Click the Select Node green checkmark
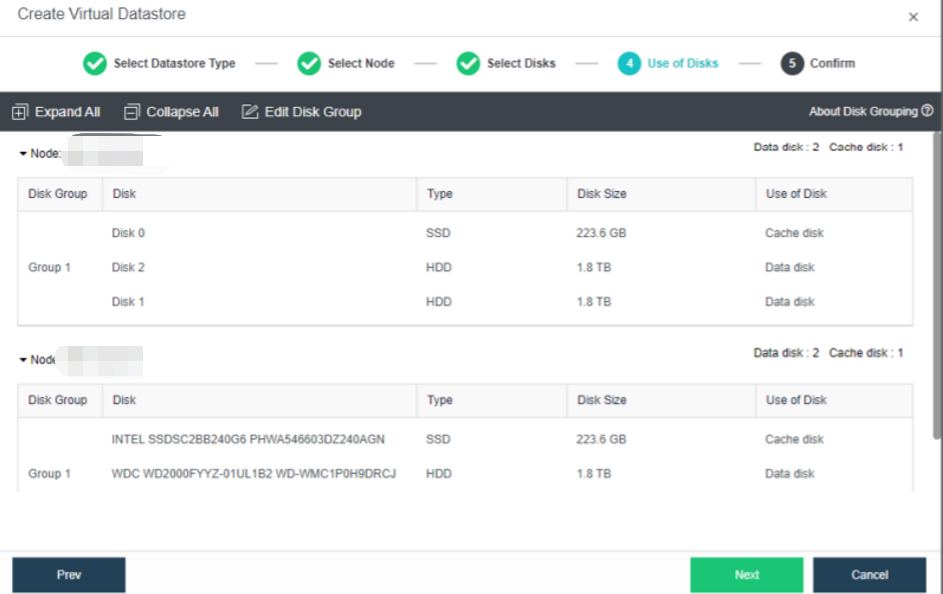Viewport: 943px width, 594px height. point(309,63)
